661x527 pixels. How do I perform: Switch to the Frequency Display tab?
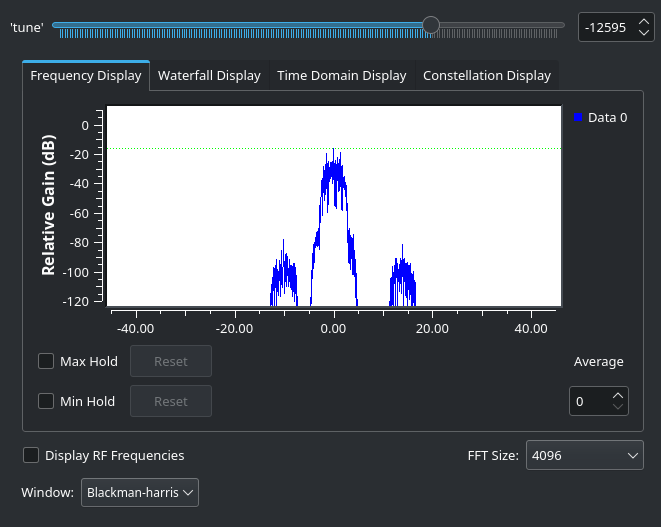[86, 76]
